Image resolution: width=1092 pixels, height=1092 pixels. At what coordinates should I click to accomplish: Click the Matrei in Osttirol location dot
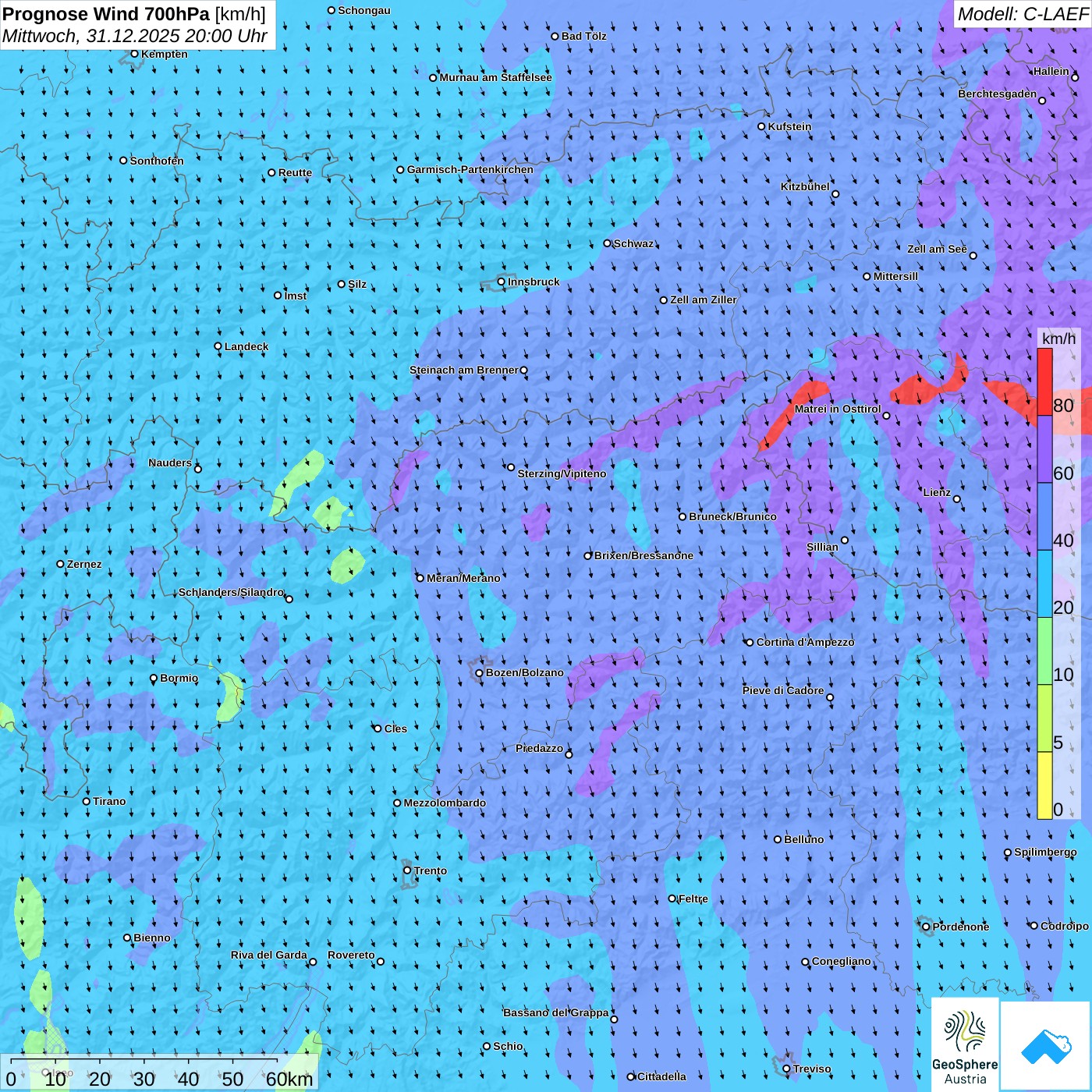tap(886, 416)
